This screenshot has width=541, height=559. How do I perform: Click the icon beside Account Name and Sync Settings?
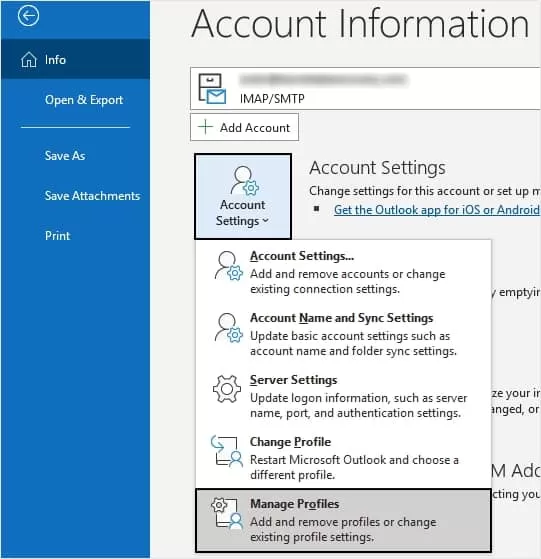pos(228,328)
